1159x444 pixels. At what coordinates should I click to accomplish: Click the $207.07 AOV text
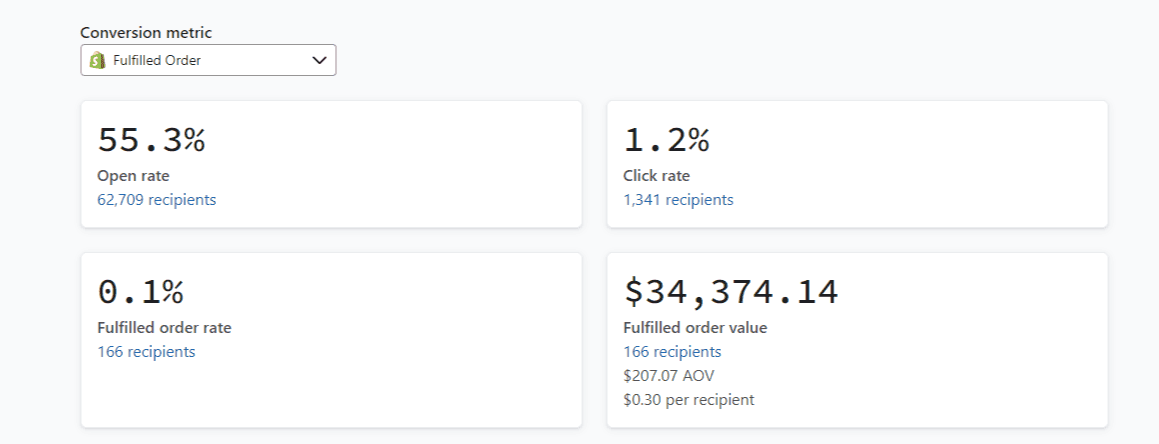[x=669, y=376]
